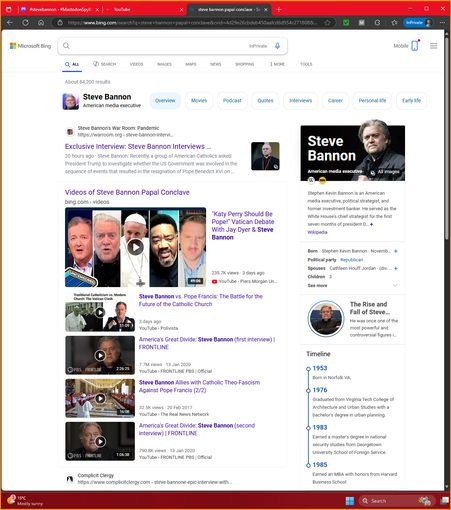Expand the Born info plus icon
Screen dimensions: 451x510
click(x=396, y=251)
